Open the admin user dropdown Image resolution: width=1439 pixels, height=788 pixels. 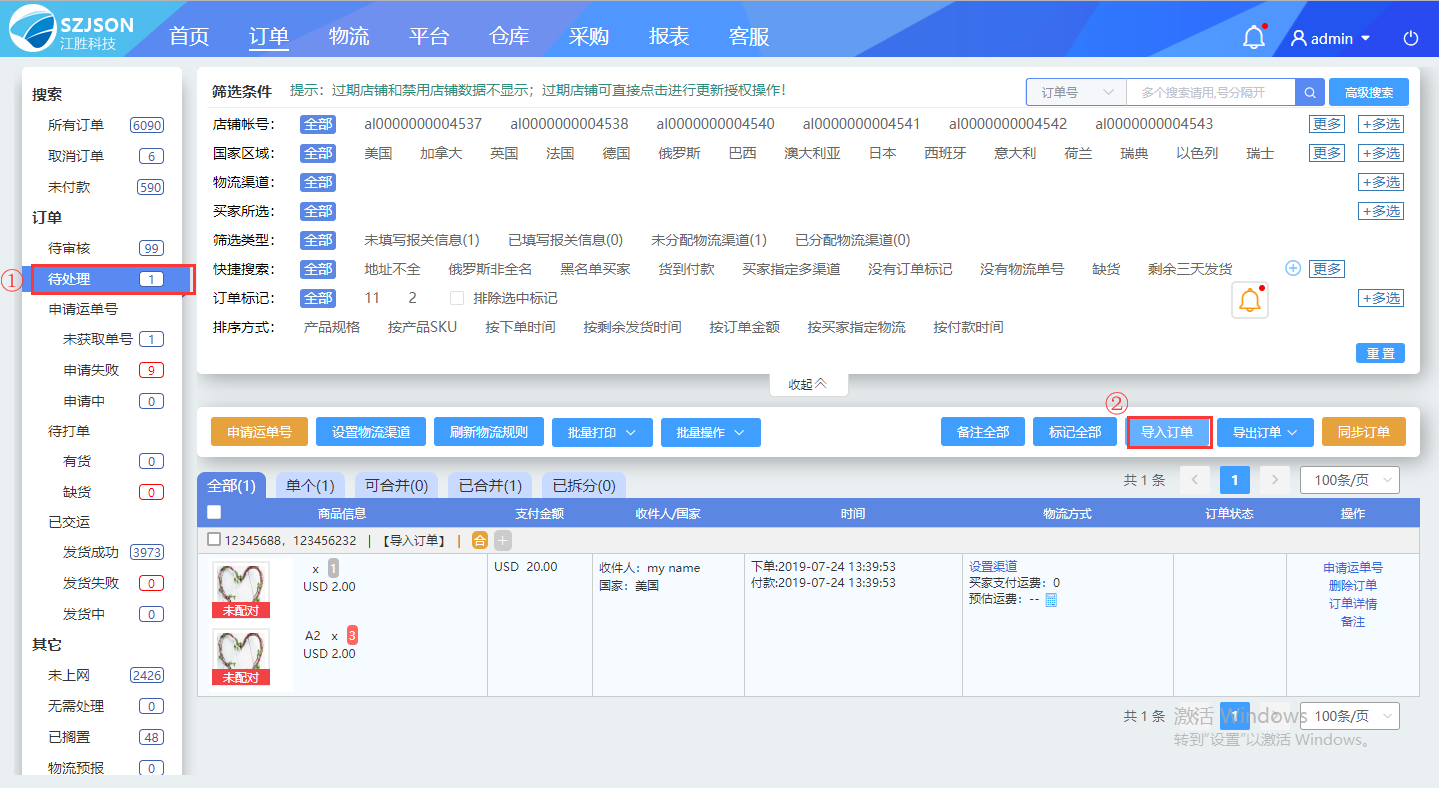point(1331,38)
